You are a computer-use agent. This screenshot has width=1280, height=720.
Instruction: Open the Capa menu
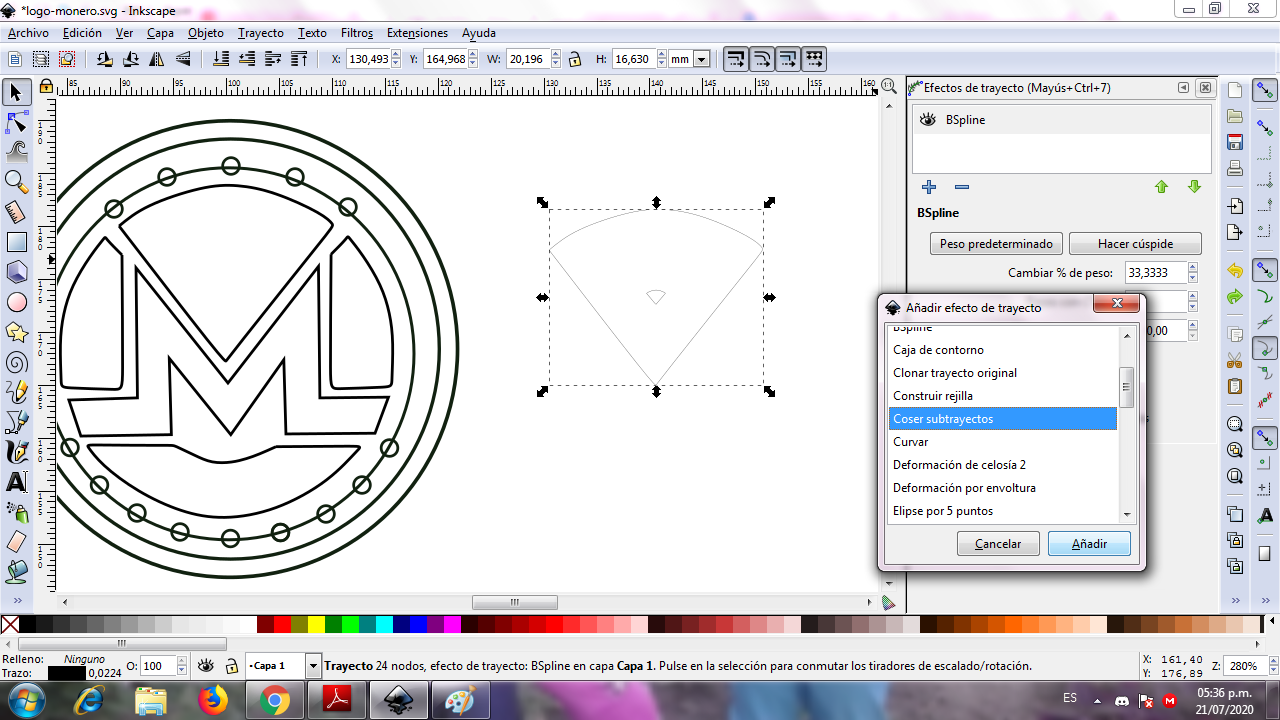click(160, 33)
